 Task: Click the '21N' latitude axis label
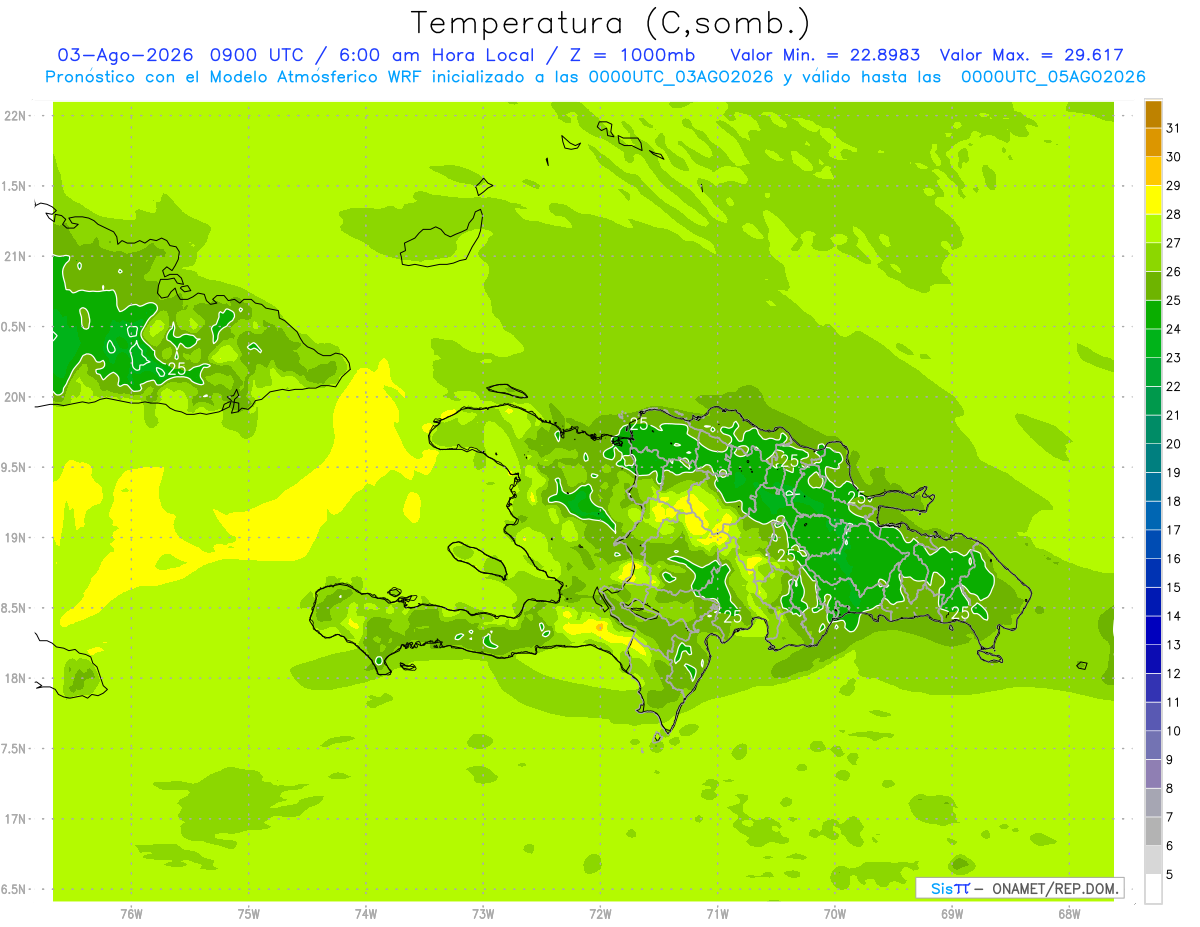point(17,256)
